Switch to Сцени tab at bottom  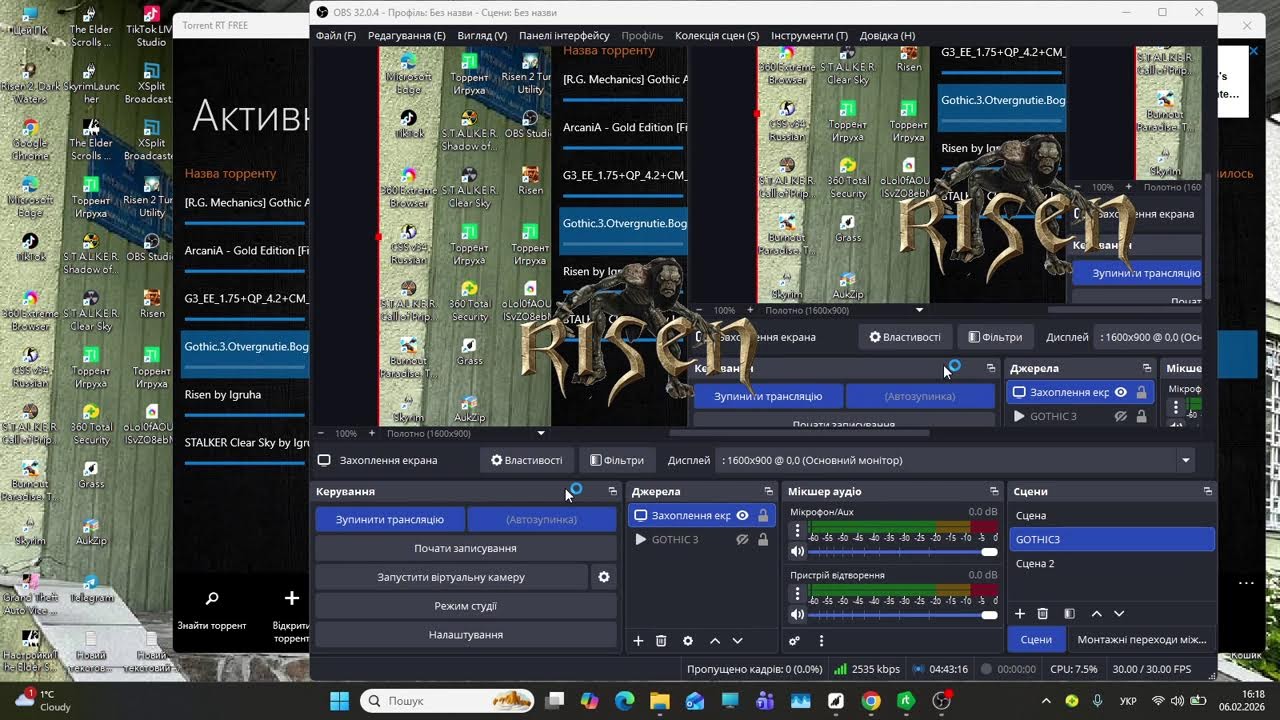[1036, 640]
